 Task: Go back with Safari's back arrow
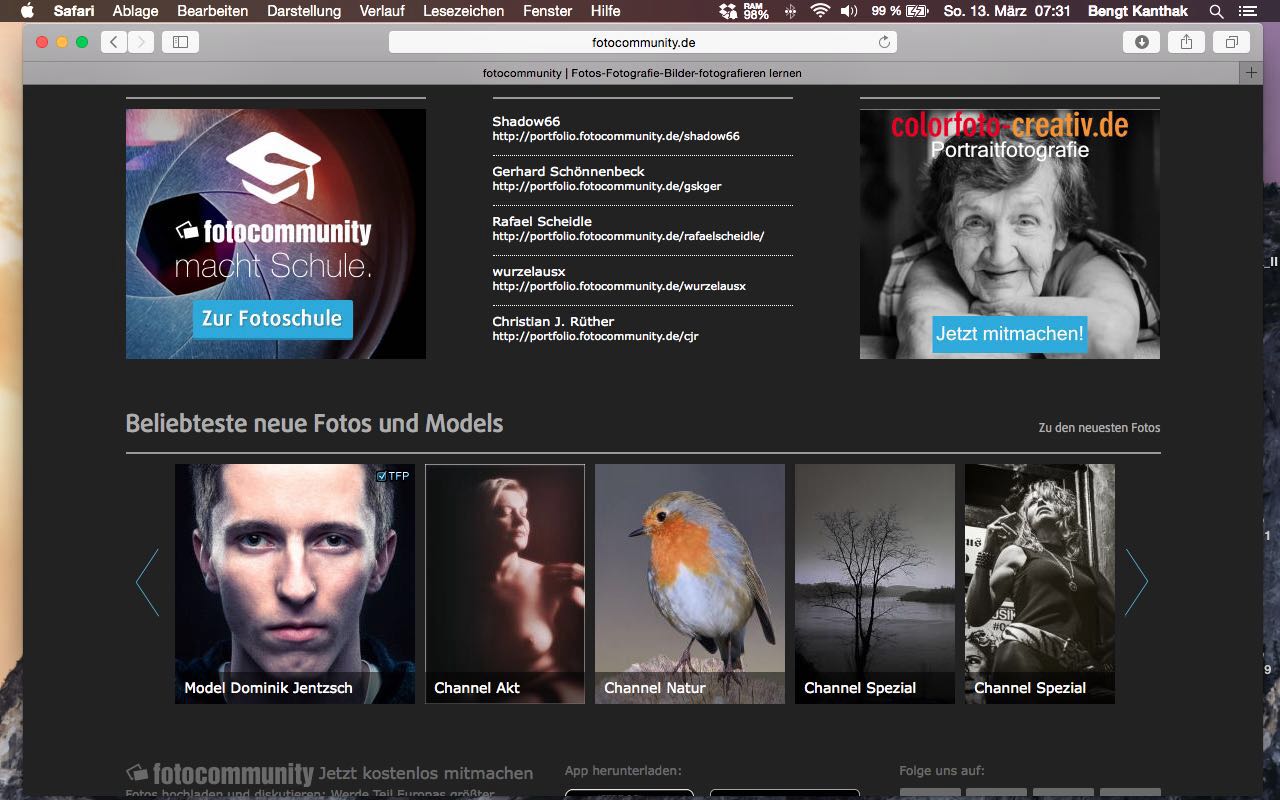[114, 42]
